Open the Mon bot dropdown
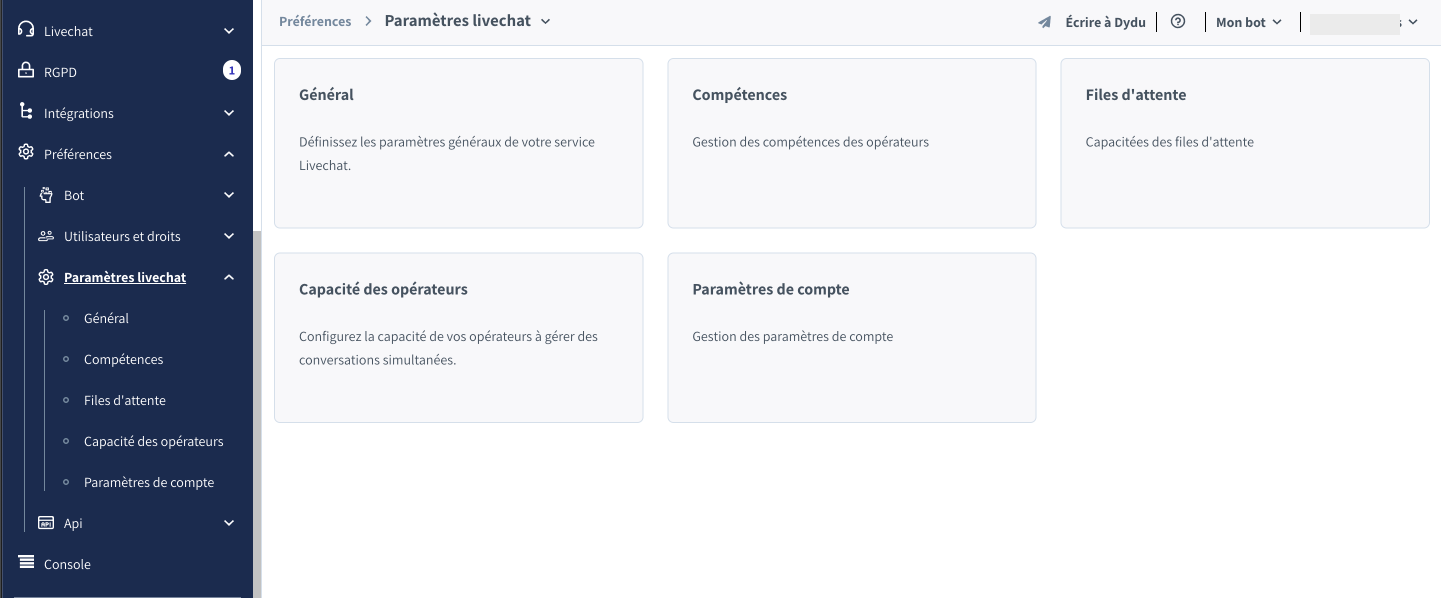1441x598 pixels. 1248,22
